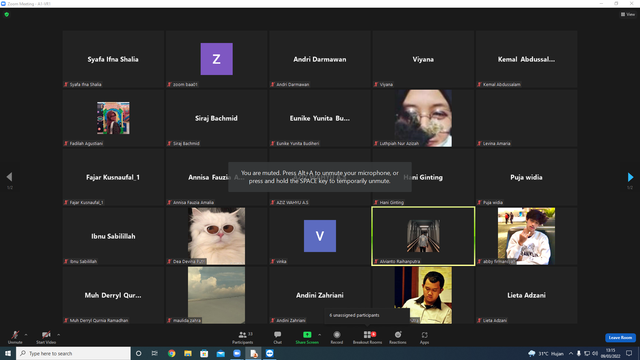
Task: Select the vinka tile with V avatar
Action: coord(320,236)
